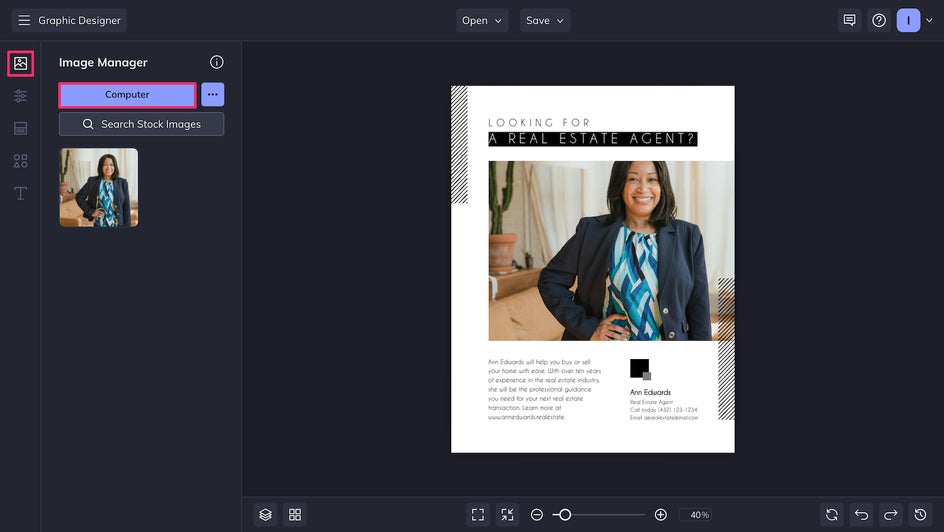The height and width of the screenshot is (532, 944).
Task: Select the 'Call today (432) 123-1234' line
Action: click(663, 410)
